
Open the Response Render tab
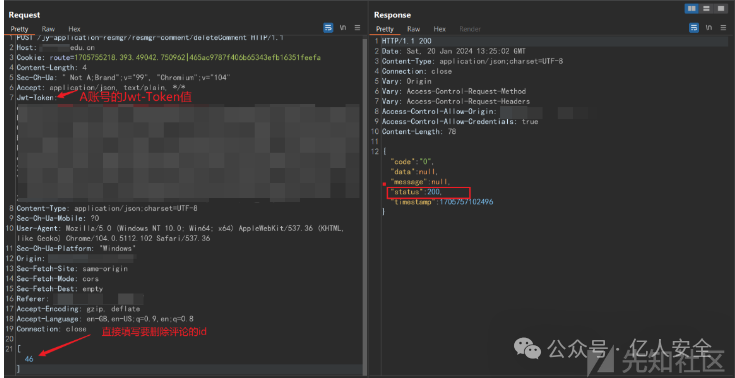tap(470, 29)
